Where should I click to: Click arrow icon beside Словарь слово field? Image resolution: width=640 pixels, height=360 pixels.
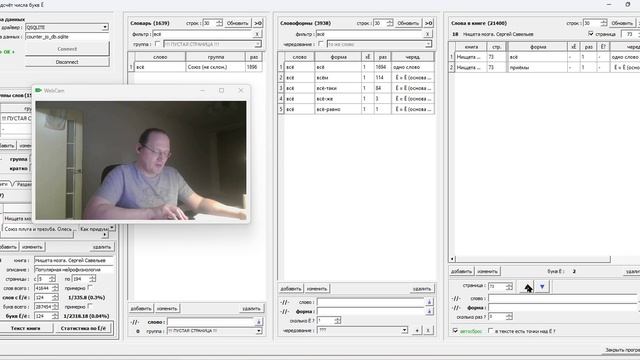pos(258,322)
